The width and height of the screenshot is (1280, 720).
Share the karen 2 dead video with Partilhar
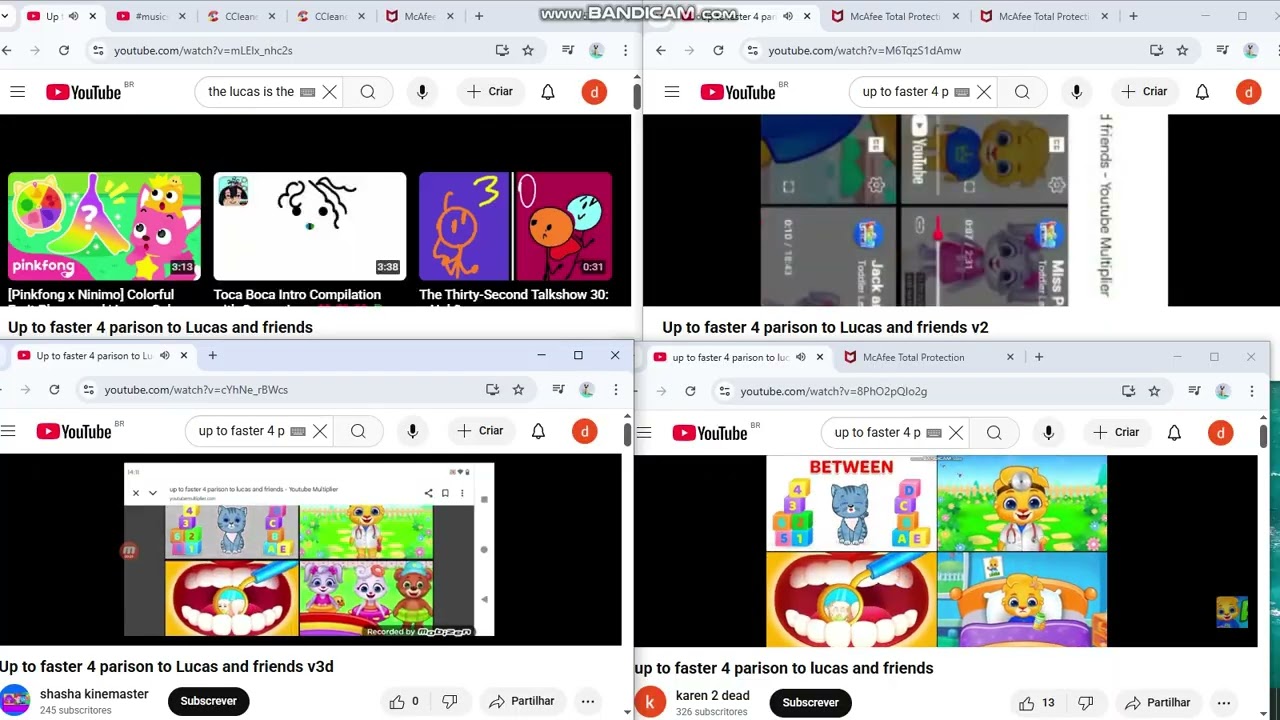click(x=1160, y=703)
